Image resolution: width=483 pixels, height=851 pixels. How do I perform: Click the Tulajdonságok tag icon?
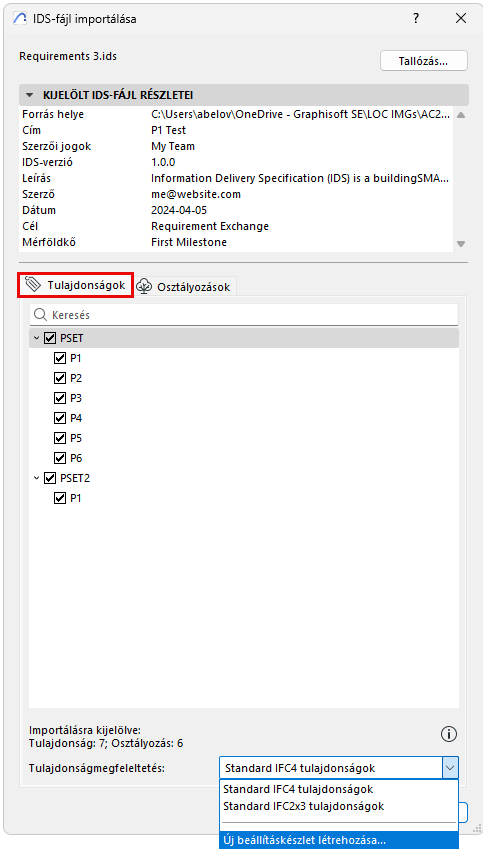[x=33, y=284]
